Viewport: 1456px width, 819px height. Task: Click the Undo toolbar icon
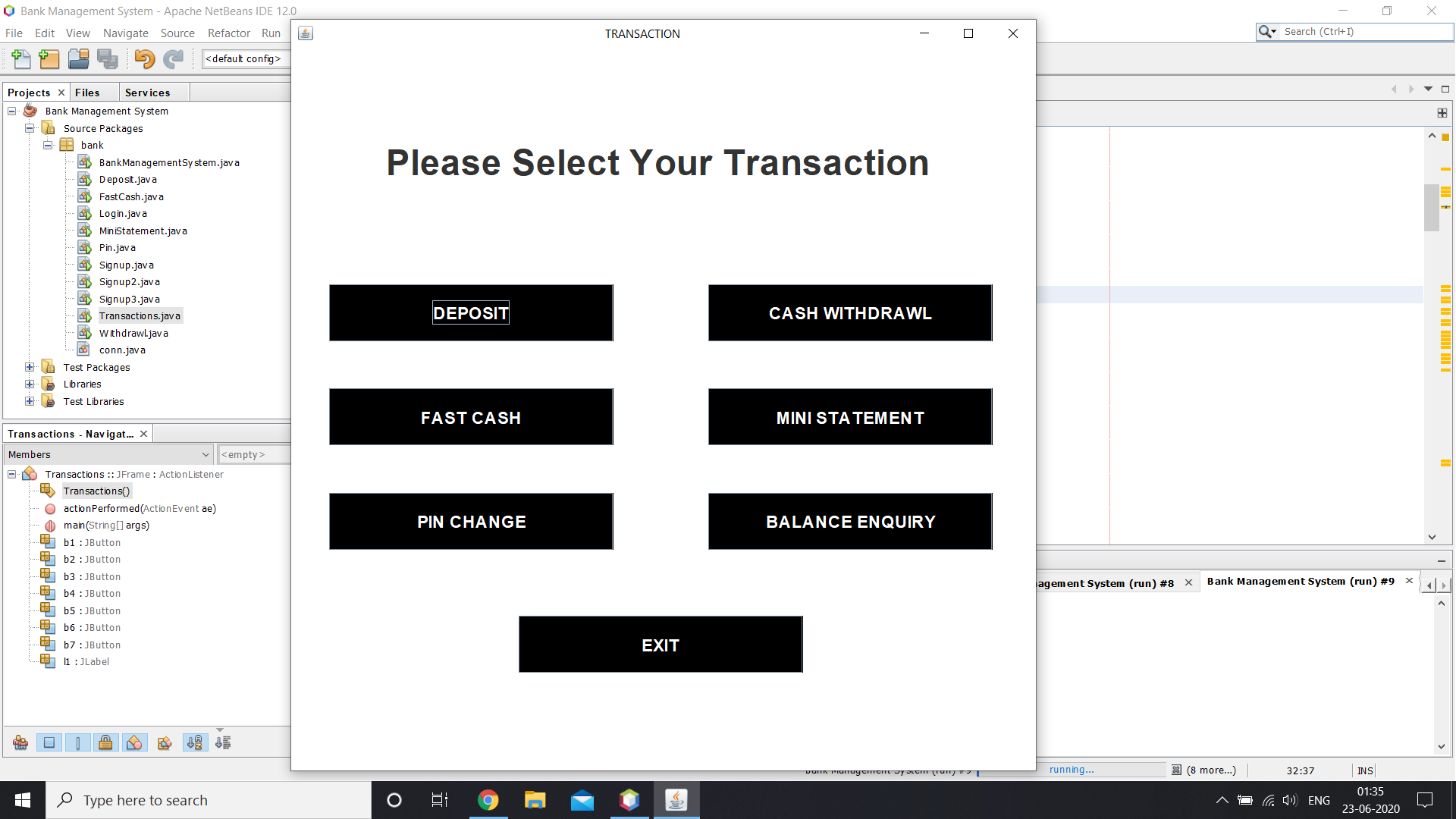pyautogui.click(x=144, y=59)
